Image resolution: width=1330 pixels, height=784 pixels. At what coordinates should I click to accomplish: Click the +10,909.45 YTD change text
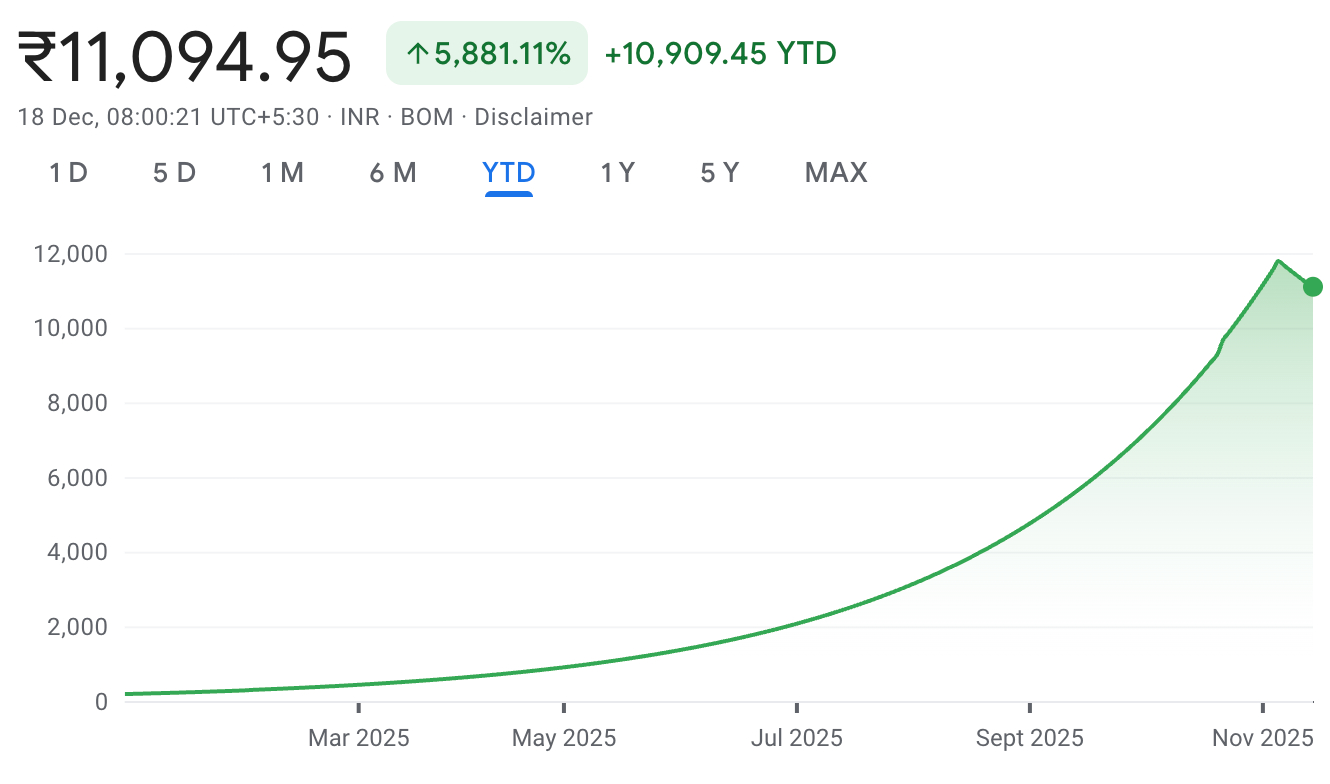click(x=720, y=53)
